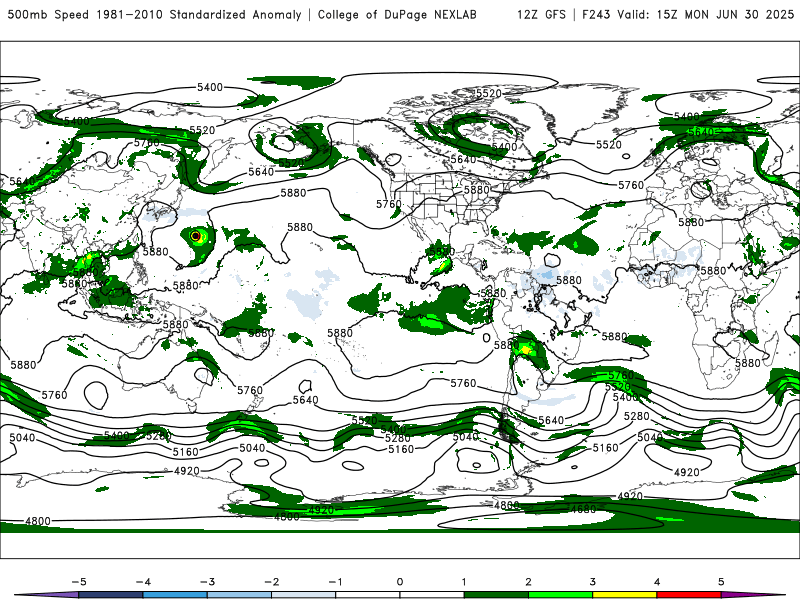Click the '-5' colorbar tick label
The image size is (800, 600).
[79, 582]
